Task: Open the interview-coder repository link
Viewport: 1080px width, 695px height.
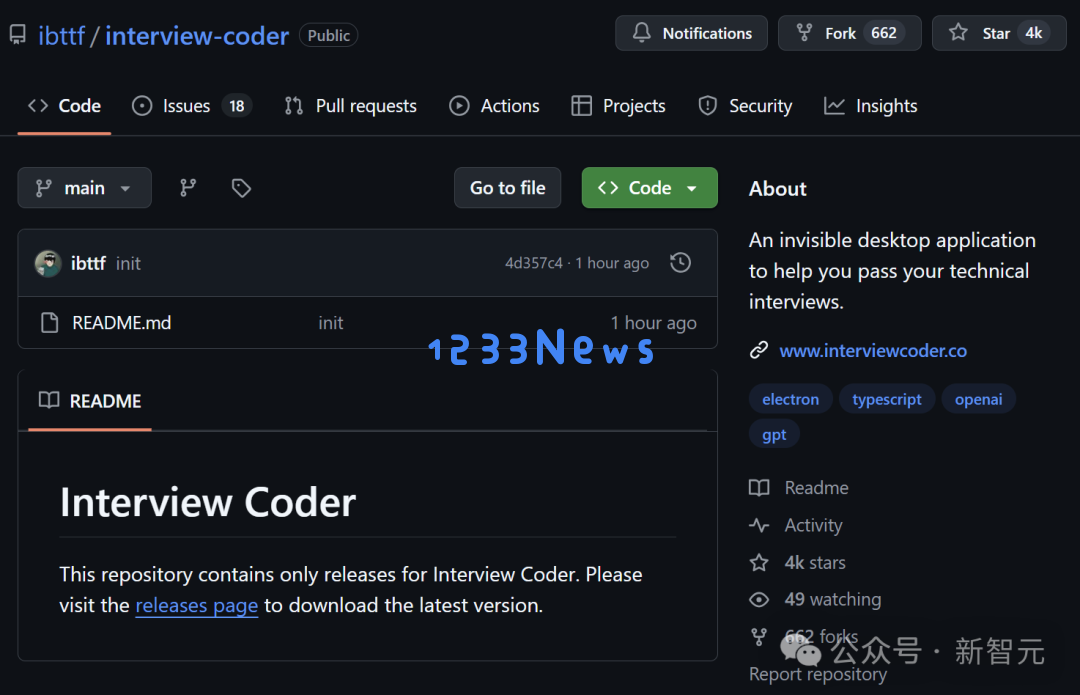Action: pyautogui.click(x=197, y=35)
